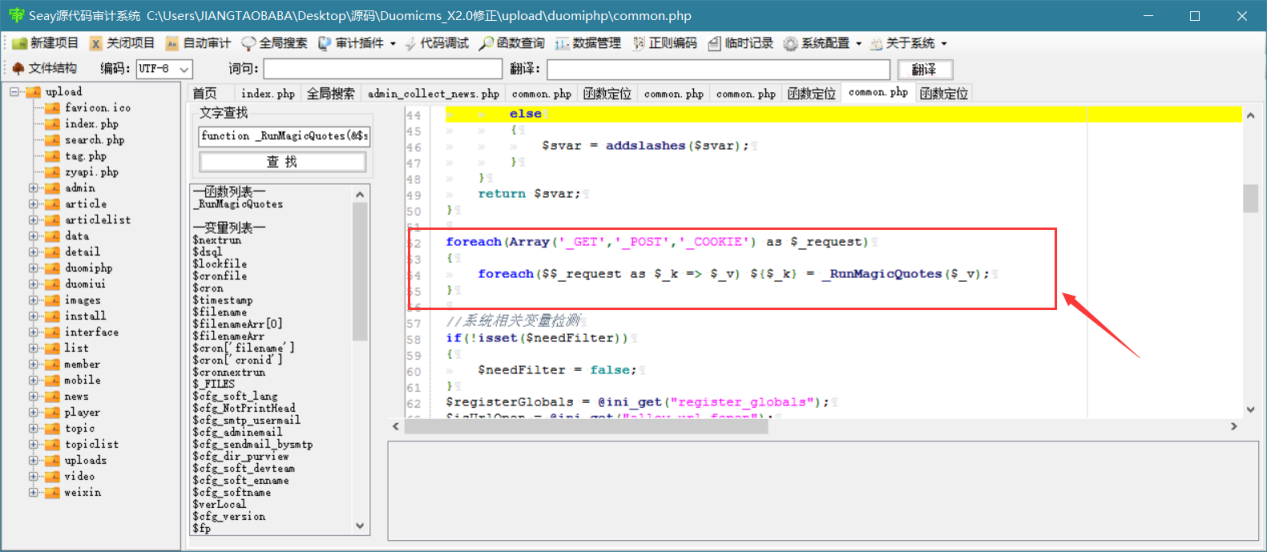Image resolution: width=1267 pixels, height=552 pixels.
Task: Select $cfg_version in variable list
Action: click(228, 516)
